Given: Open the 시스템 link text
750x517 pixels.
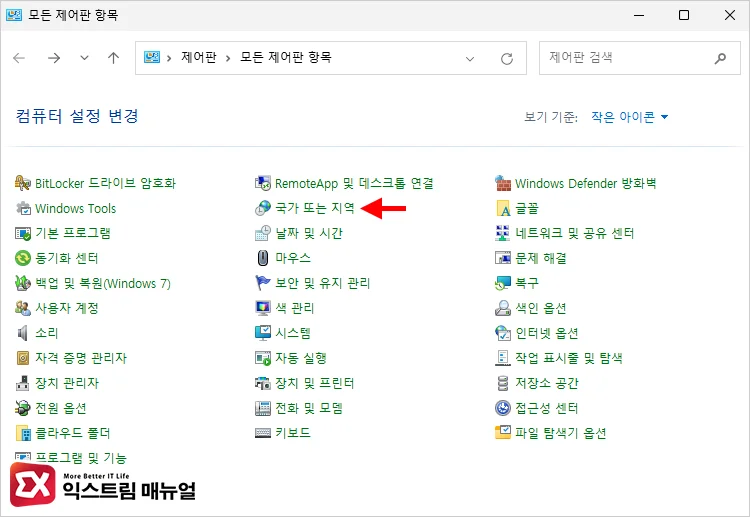Looking at the screenshot, I should [293, 333].
